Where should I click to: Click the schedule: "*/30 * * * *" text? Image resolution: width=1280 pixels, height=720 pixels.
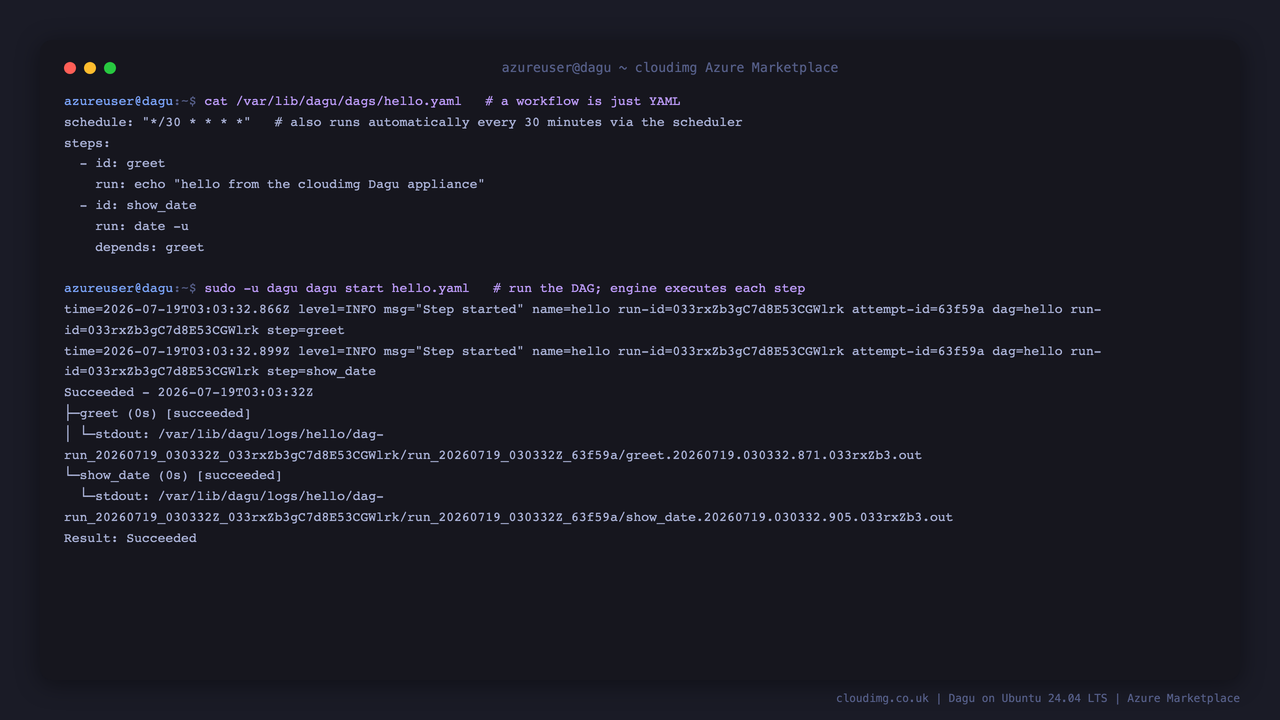click(x=158, y=122)
